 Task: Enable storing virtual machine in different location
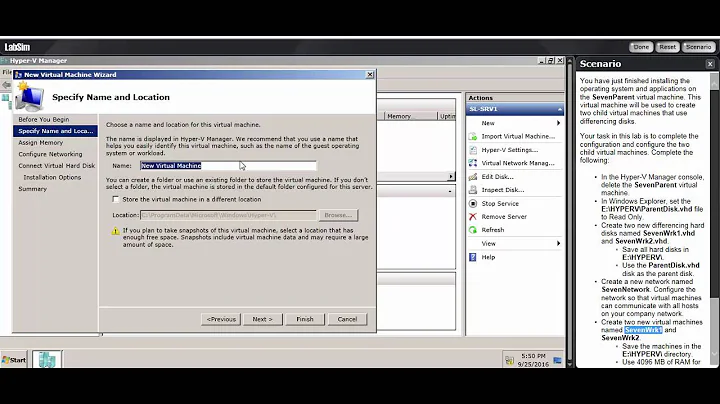click(116, 199)
